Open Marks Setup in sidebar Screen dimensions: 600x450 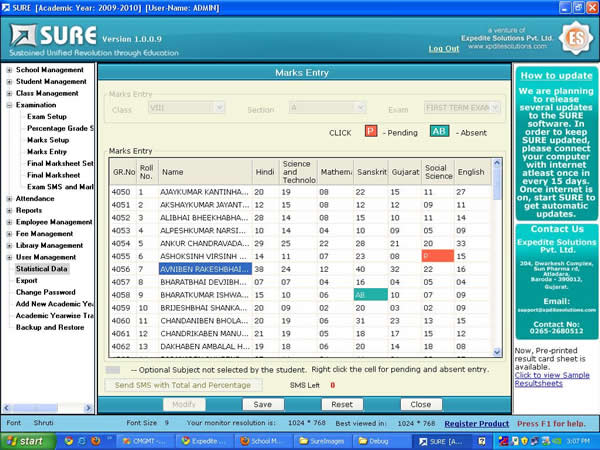click(x=48, y=140)
